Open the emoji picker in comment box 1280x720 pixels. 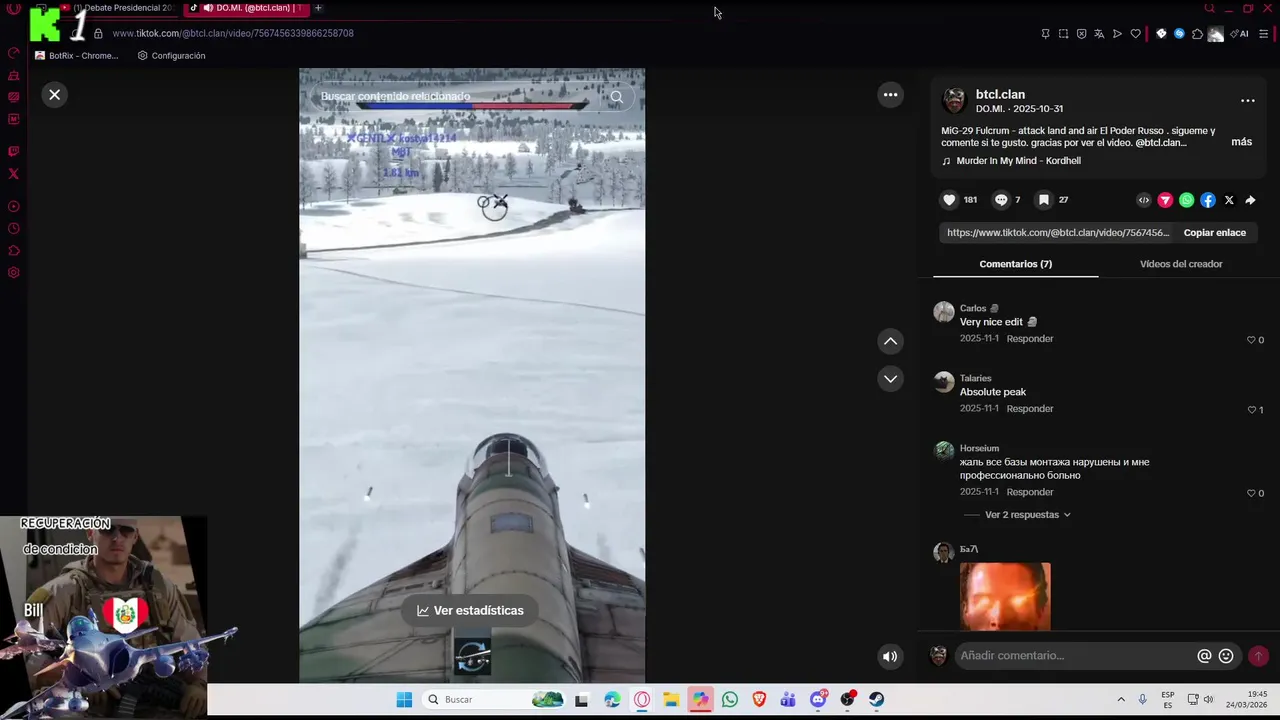pyautogui.click(x=1226, y=656)
